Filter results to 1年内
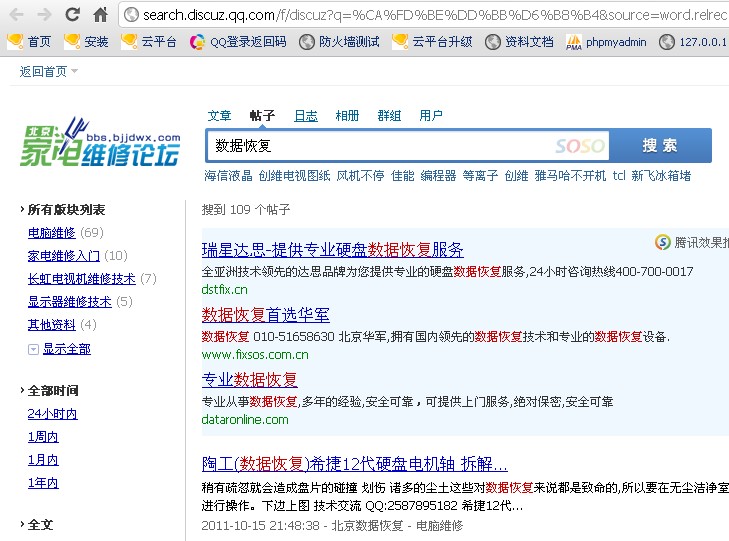Viewport: 729px width, 541px height. point(43,483)
